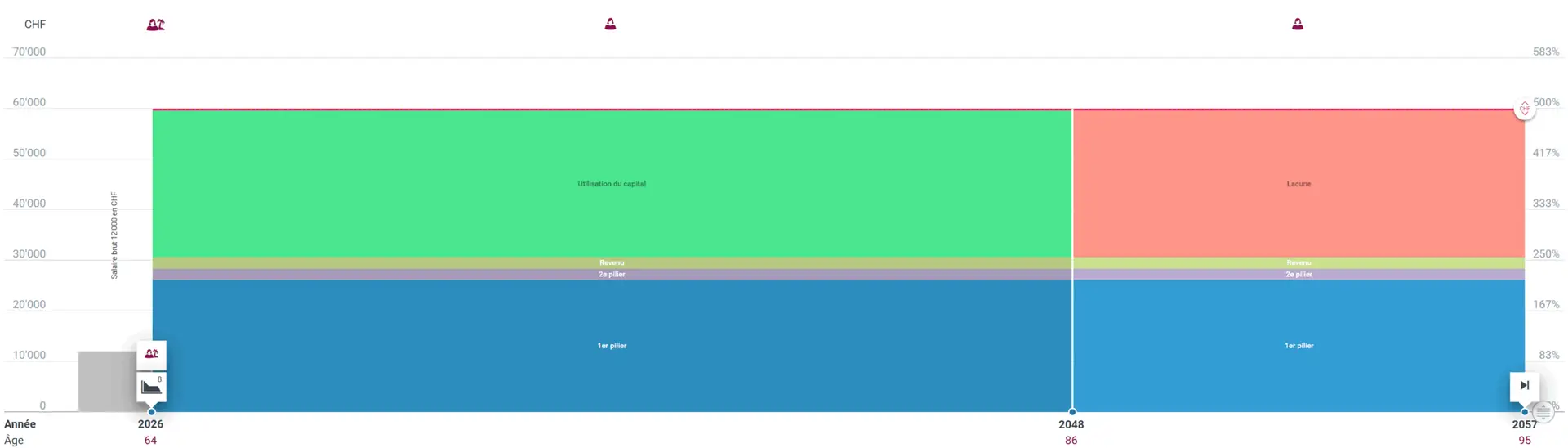Click the person icon above the green section
The width and height of the screenshot is (1568, 448).
(x=610, y=24)
